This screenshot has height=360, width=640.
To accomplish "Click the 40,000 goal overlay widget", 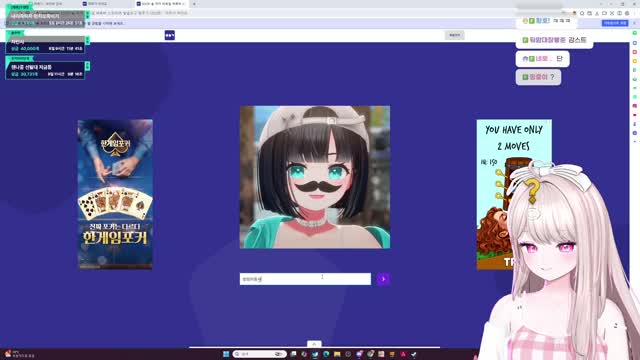I will [45, 45].
